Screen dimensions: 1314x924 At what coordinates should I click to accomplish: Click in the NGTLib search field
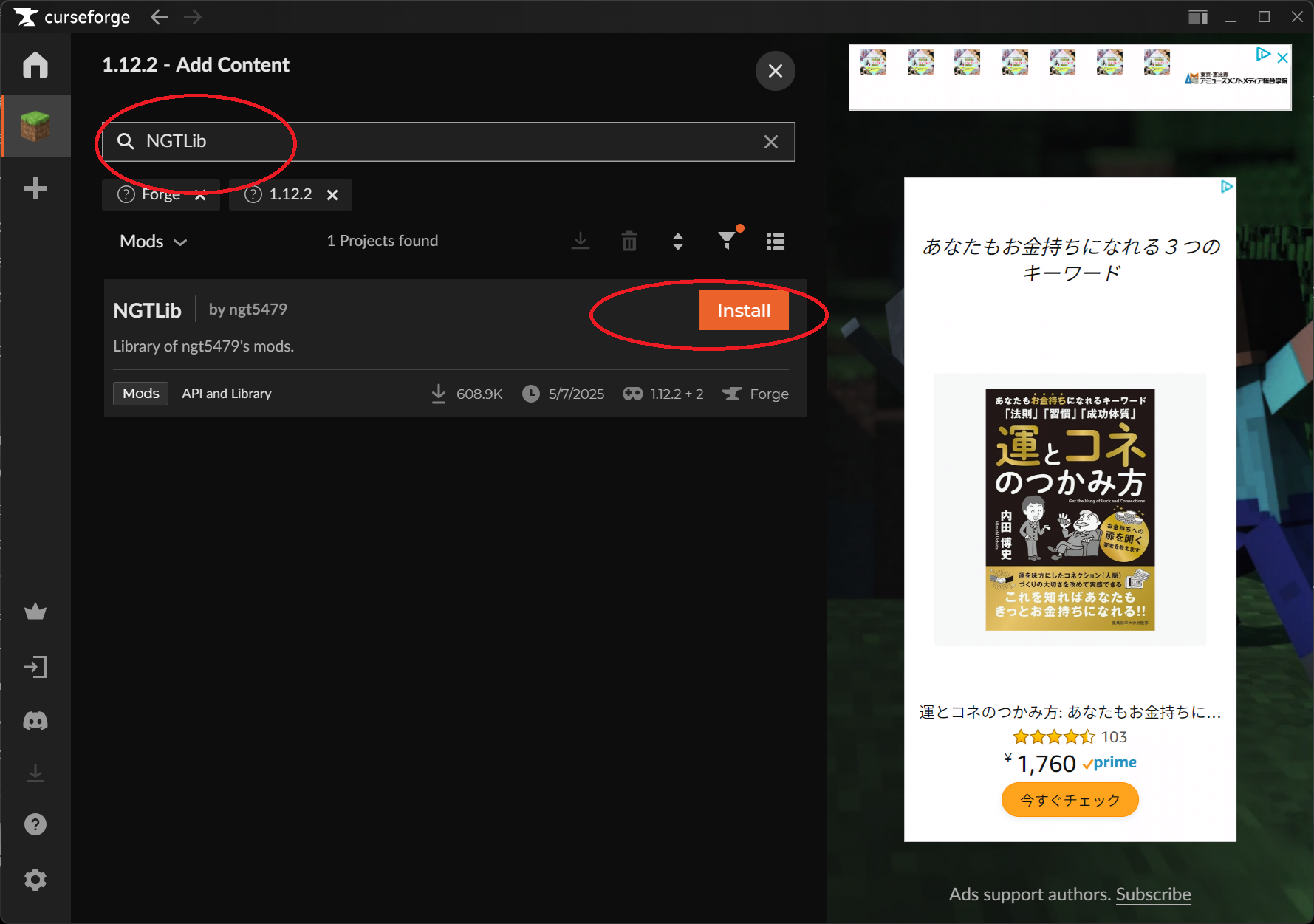click(x=448, y=142)
